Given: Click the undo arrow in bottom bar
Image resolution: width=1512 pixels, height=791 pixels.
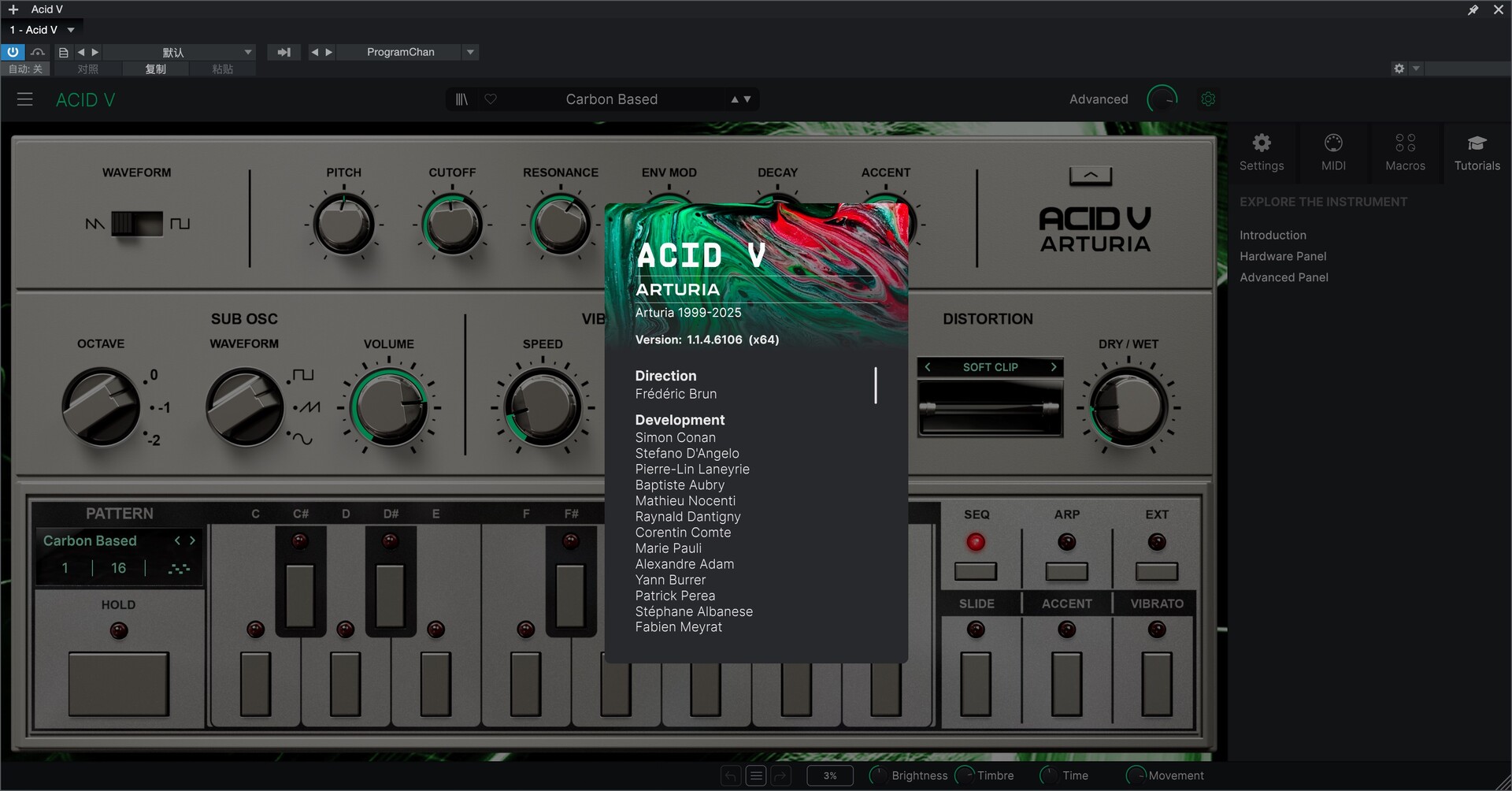Looking at the screenshot, I should pyautogui.click(x=731, y=776).
